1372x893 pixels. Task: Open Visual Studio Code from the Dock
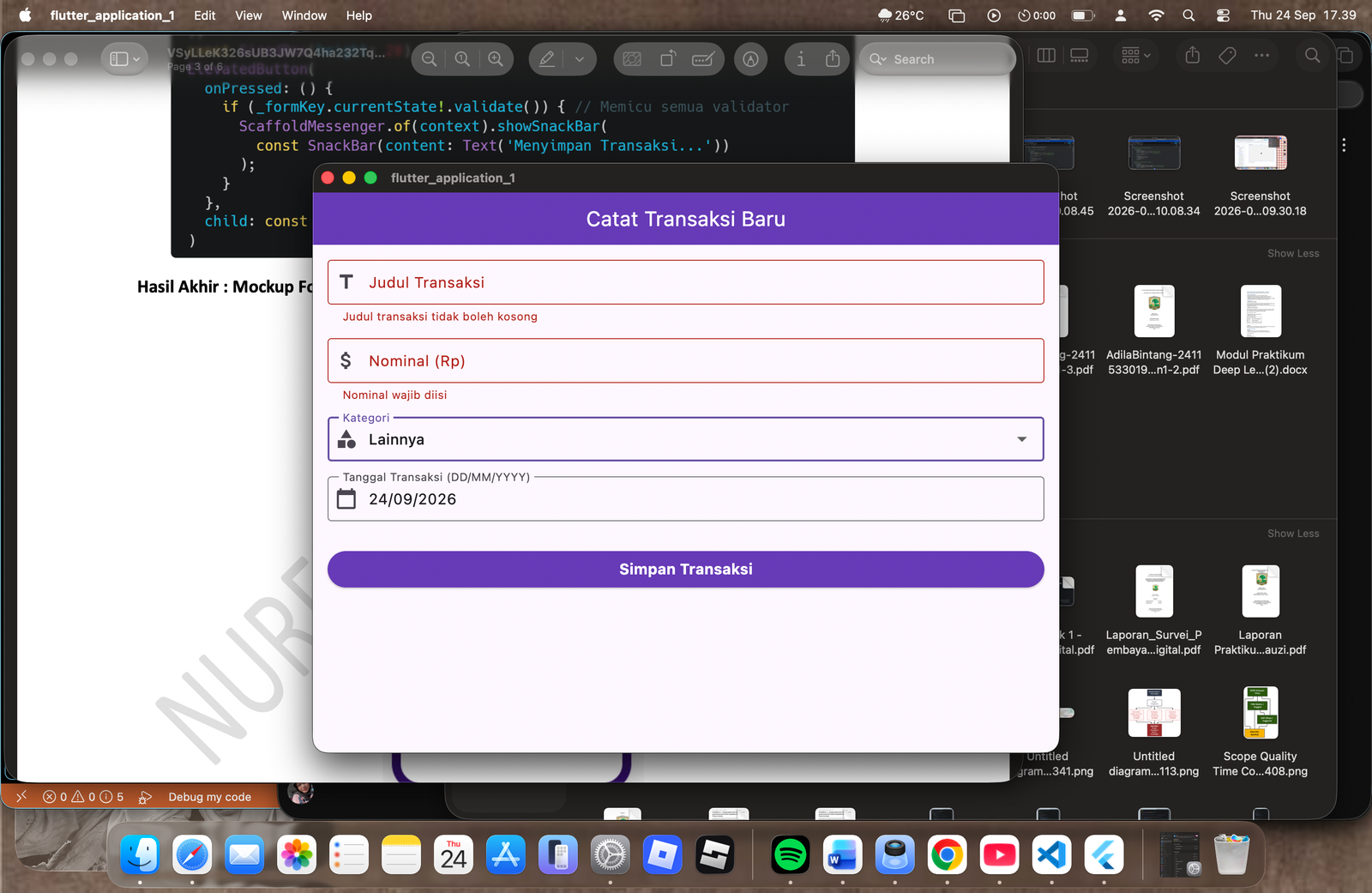point(1052,855)
